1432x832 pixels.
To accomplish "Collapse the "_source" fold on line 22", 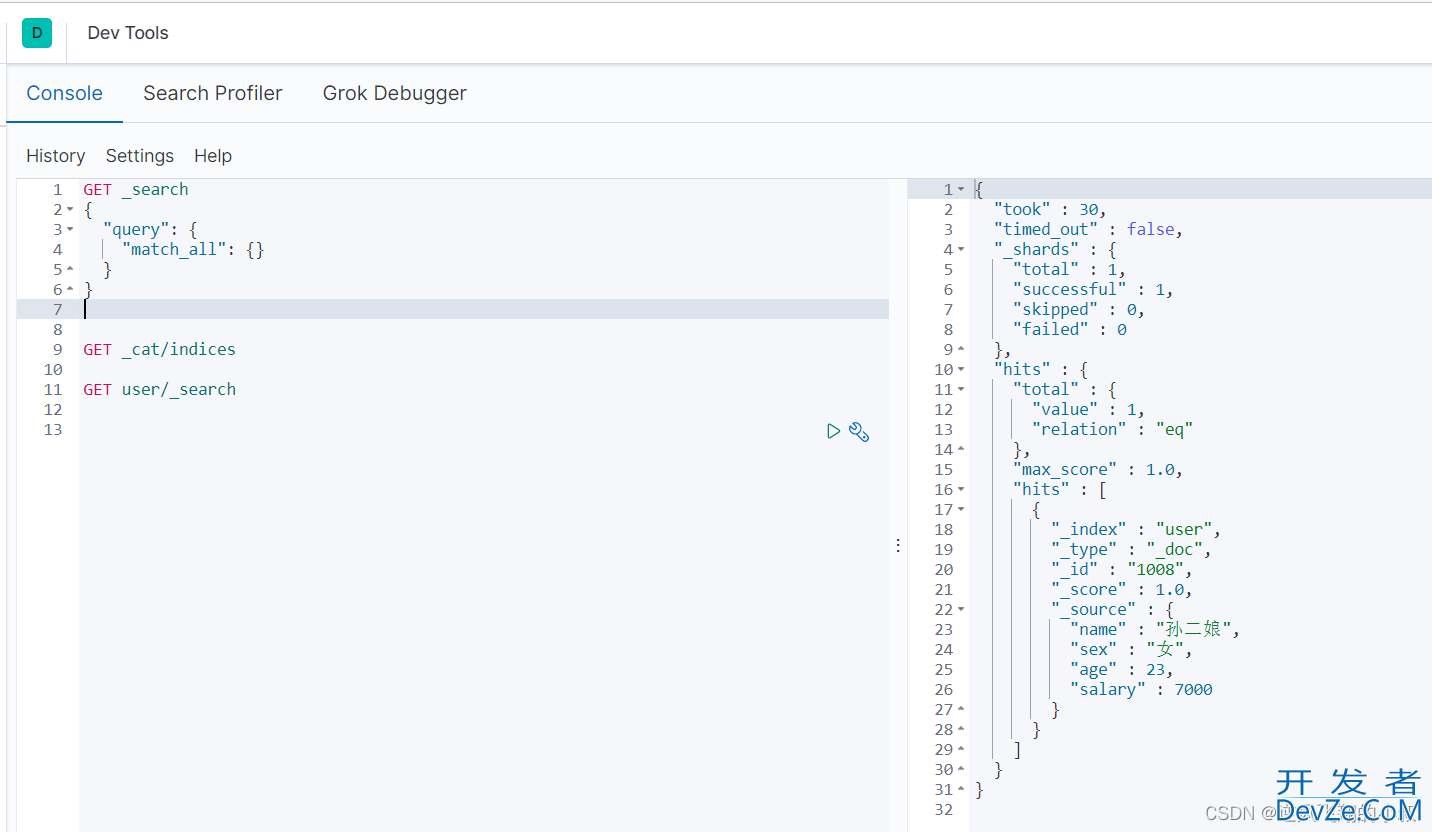I will click(961, 610).
